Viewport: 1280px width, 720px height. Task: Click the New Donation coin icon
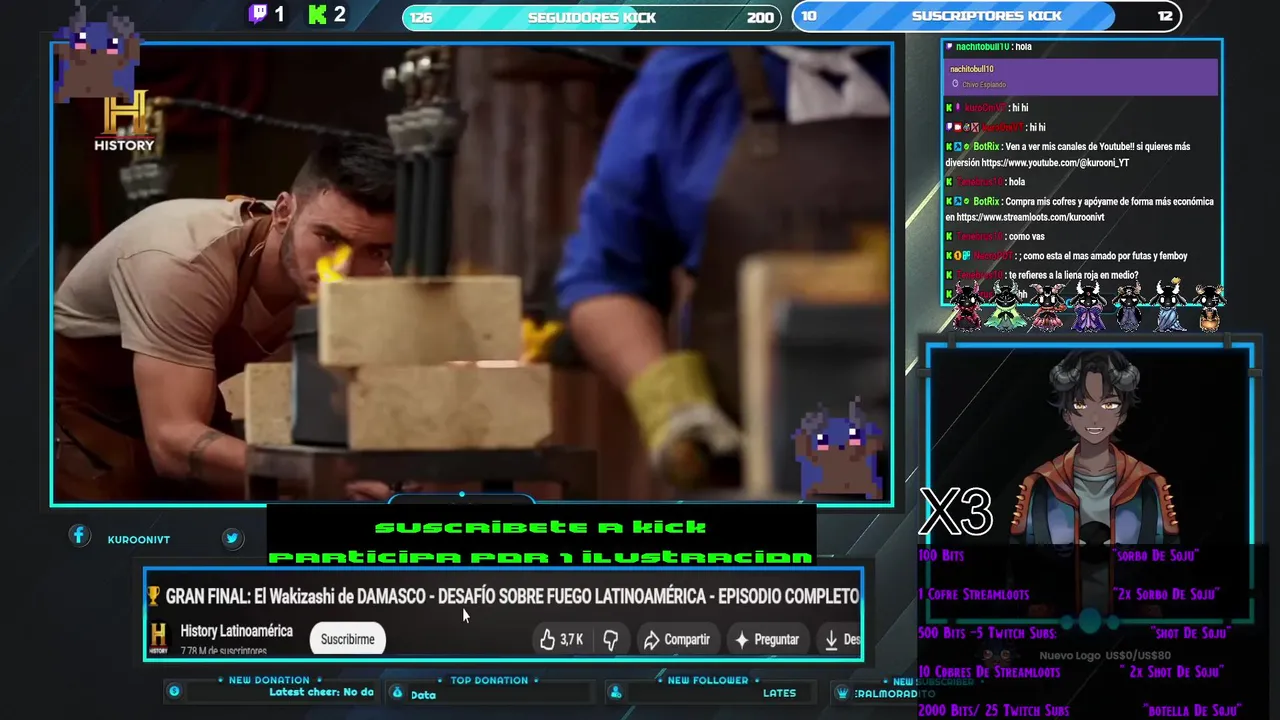click(x=174, y=691)
